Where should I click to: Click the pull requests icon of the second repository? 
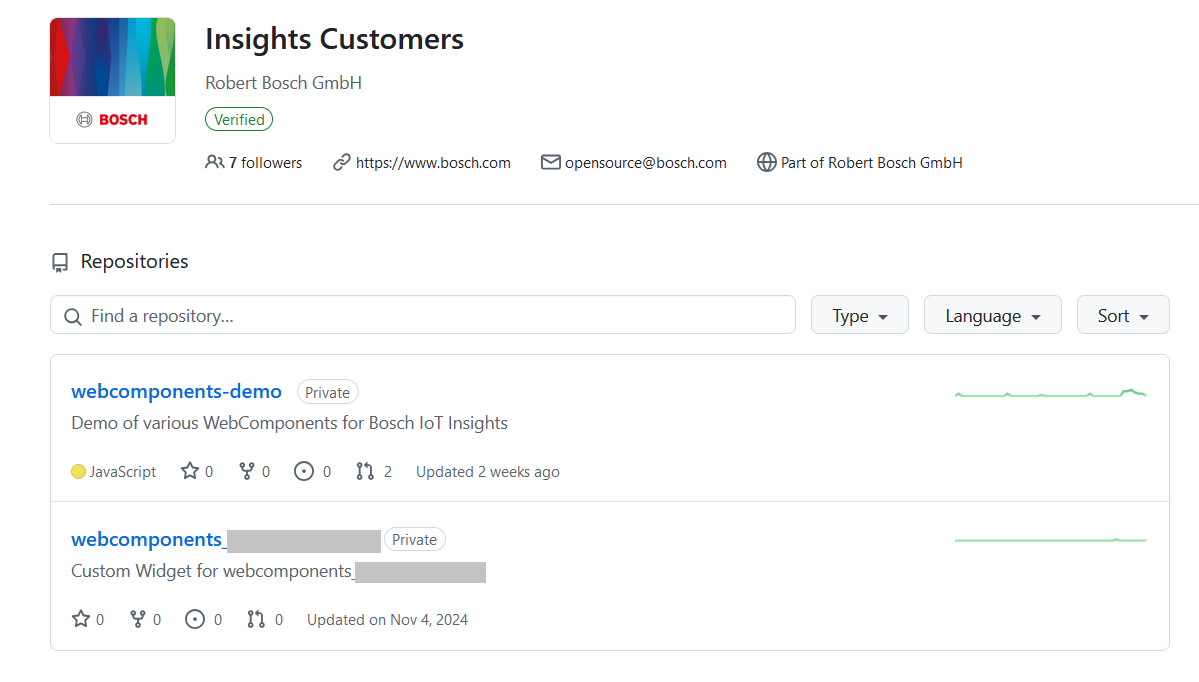pyautogui.click(x=256, y=619)
